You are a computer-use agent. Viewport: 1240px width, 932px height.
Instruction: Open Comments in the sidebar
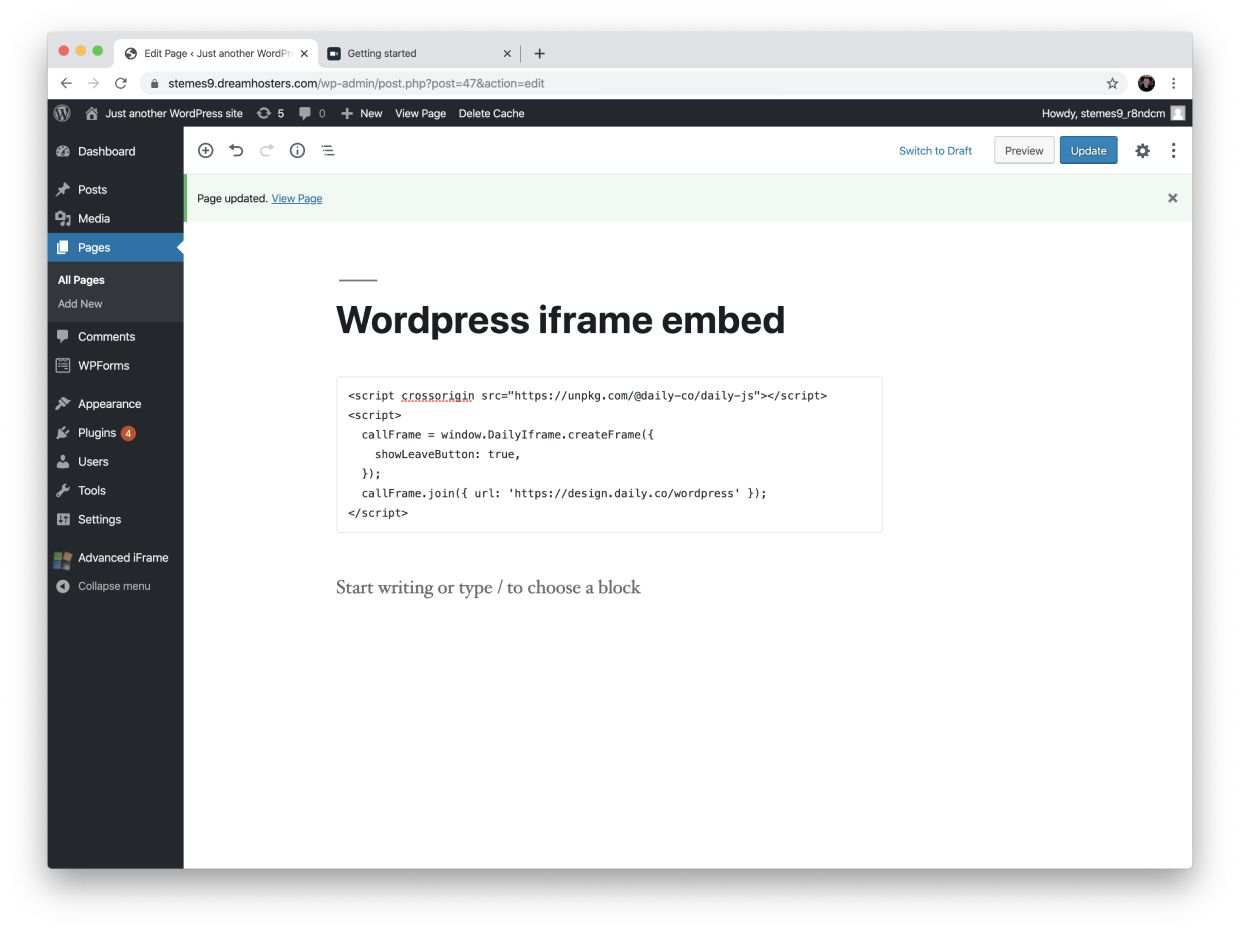click(116, 336)
